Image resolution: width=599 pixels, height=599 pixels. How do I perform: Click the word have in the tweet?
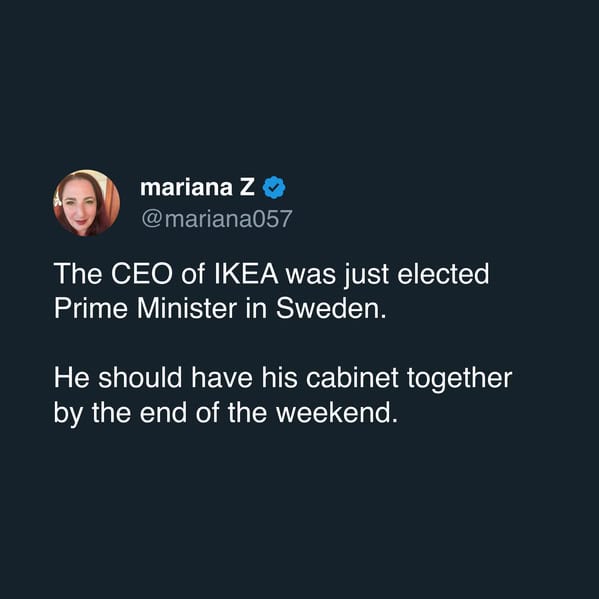tap(222, 378)
